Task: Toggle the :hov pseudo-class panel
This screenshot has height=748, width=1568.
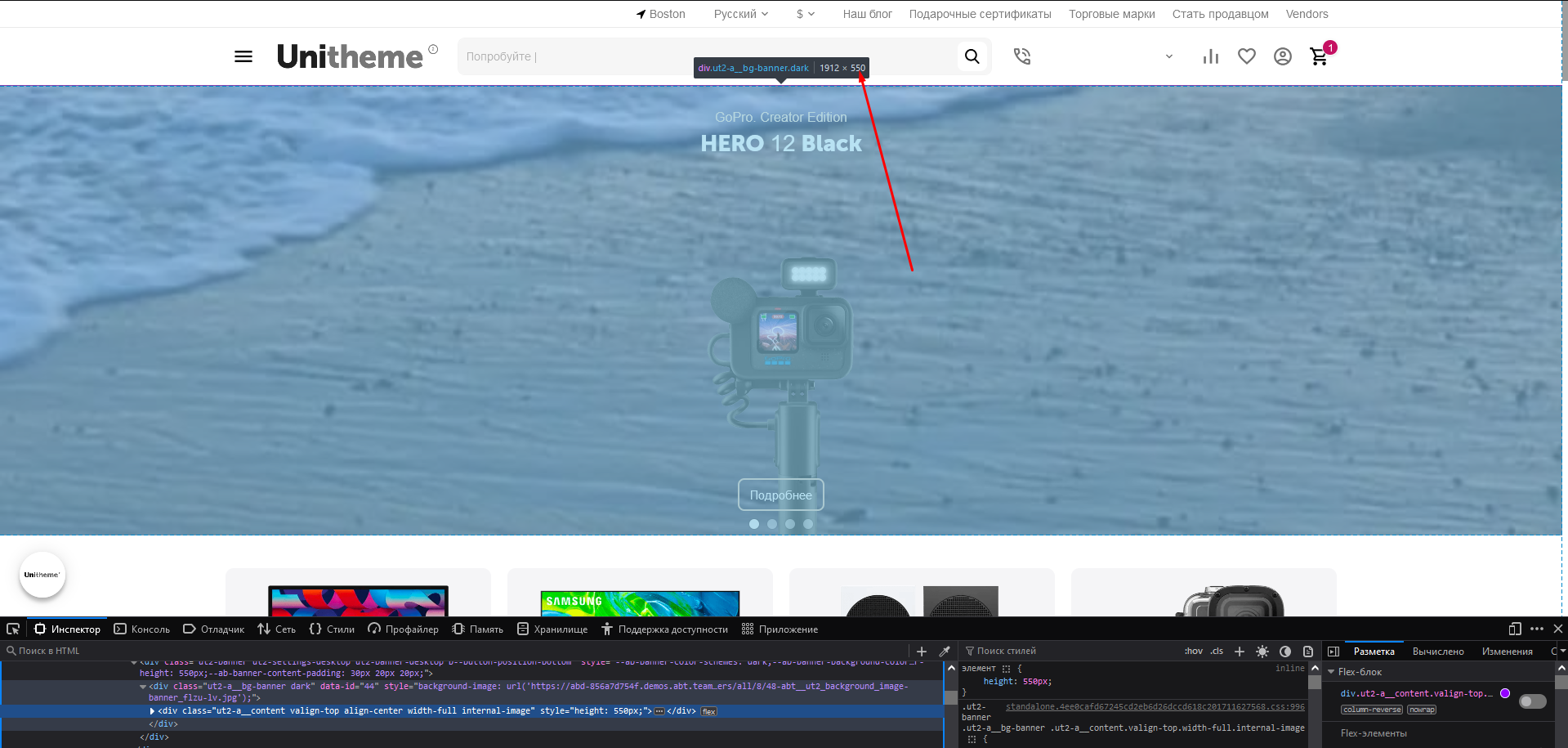Action: 1194,652
